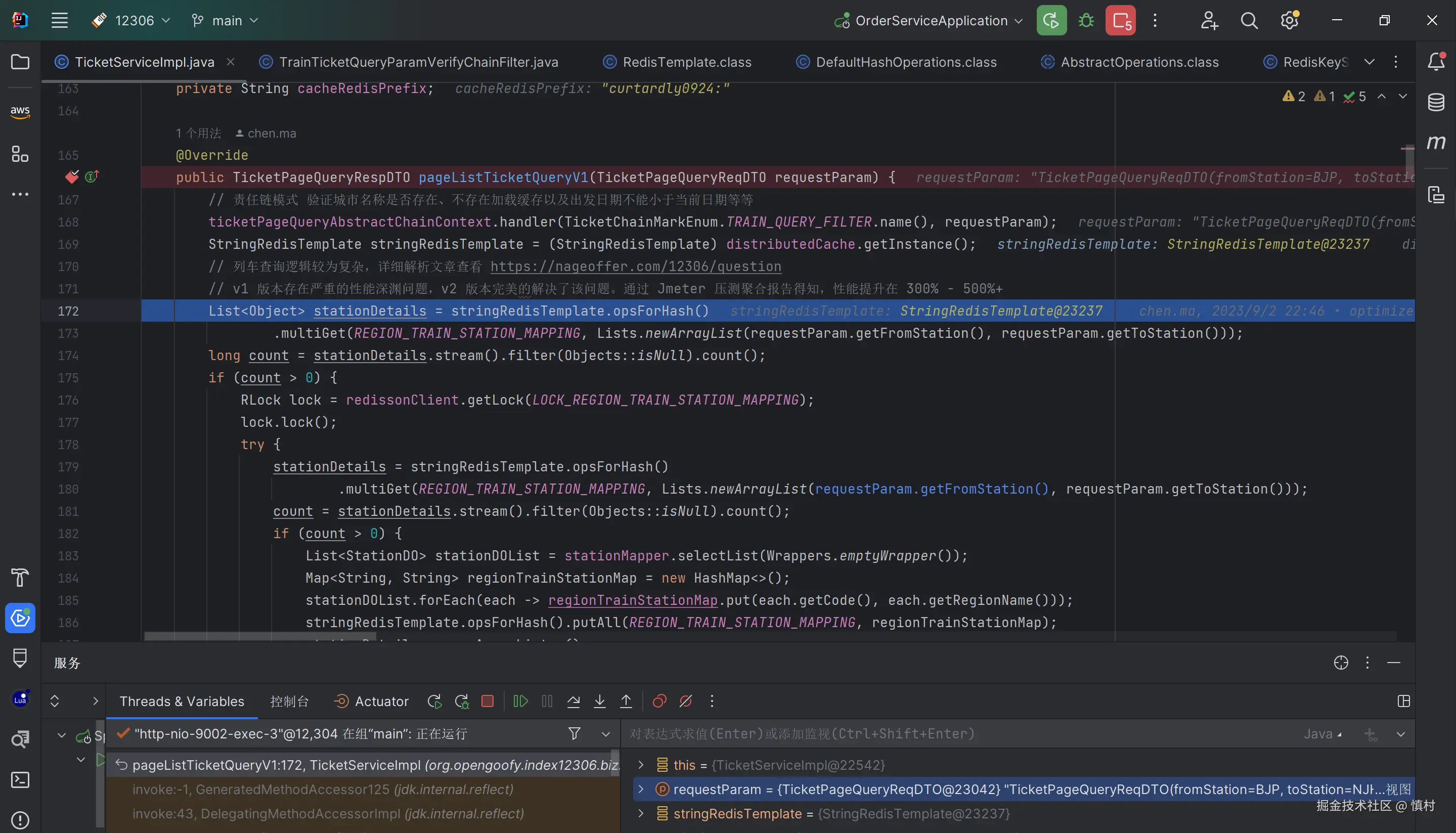The width and height of the screenshot is (1456, 833).
Task: Switch to the RedisTemplate.class editor tab
Action: (686, 62)
